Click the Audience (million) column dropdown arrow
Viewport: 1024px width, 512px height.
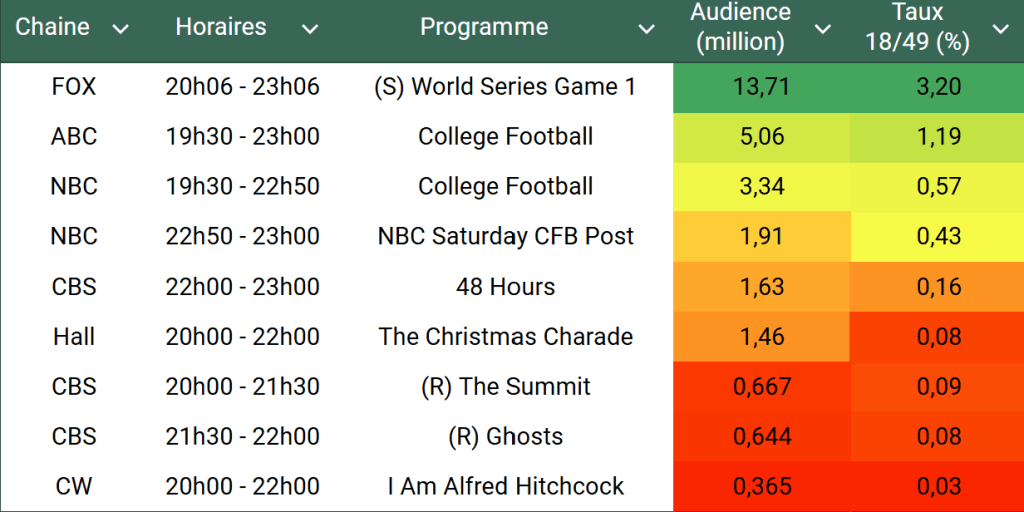pyautogui.click(x=823, y=29)
